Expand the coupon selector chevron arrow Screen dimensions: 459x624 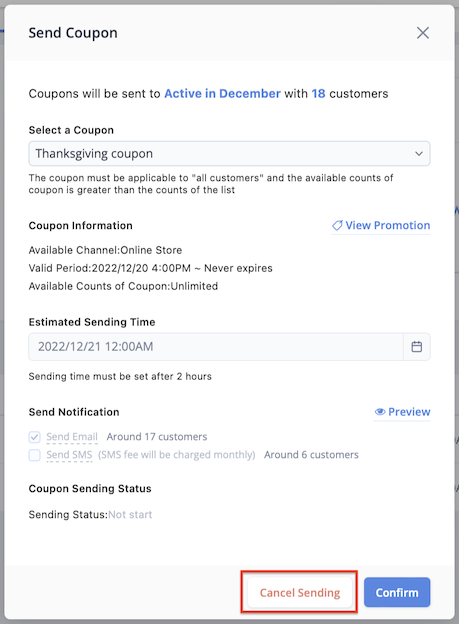[x=419, y=154]
